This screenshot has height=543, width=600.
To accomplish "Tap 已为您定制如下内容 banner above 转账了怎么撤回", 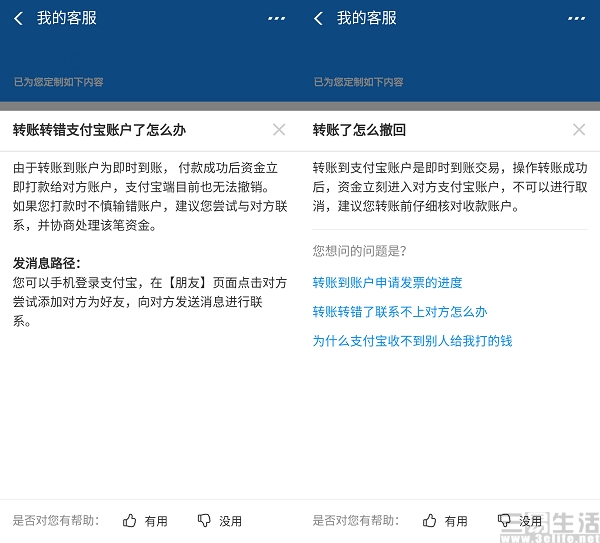I will (358, 82).
